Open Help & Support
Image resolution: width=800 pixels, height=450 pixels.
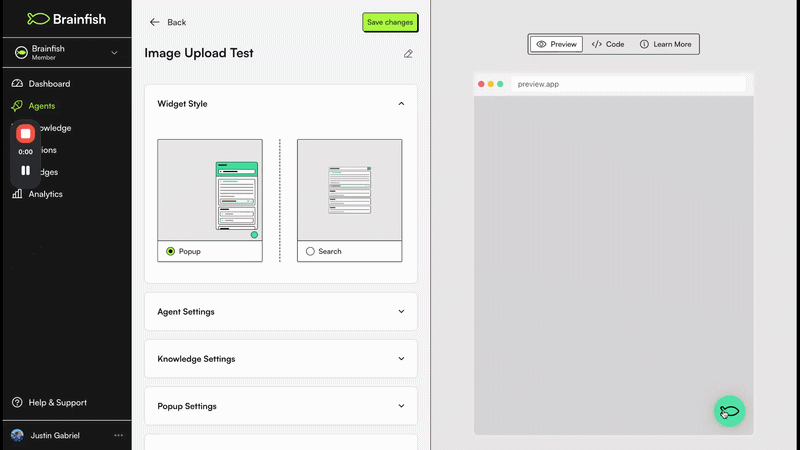coord(58,403)
